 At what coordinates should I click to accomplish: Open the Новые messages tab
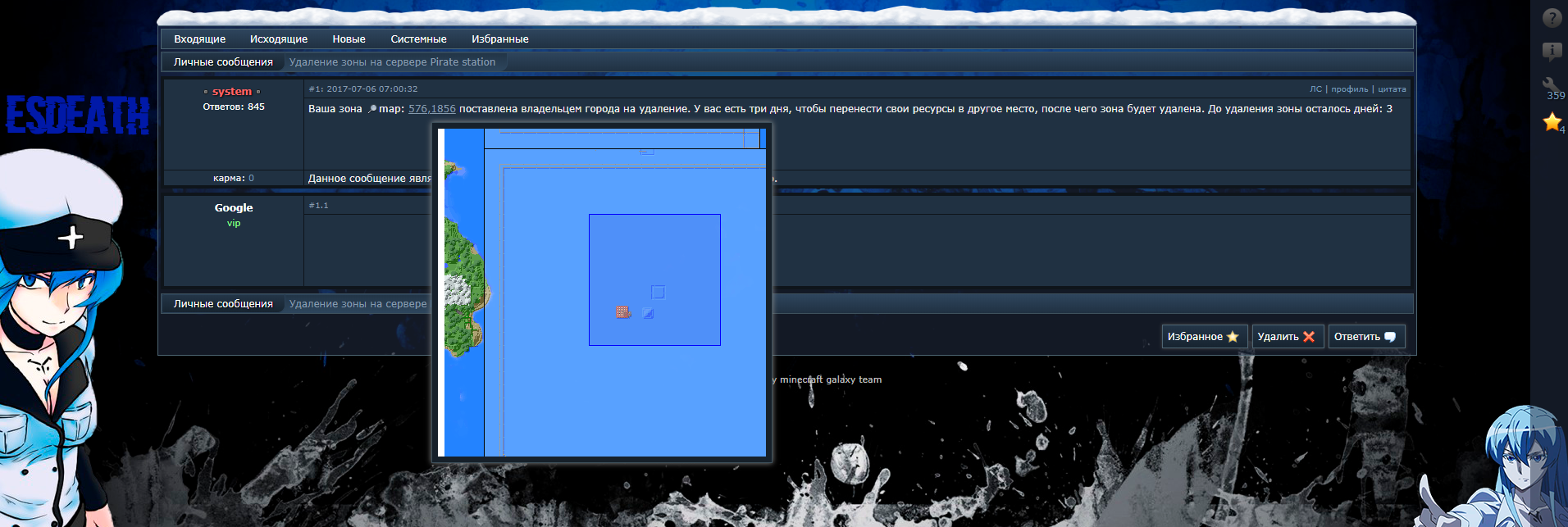[x=349, y=39]
